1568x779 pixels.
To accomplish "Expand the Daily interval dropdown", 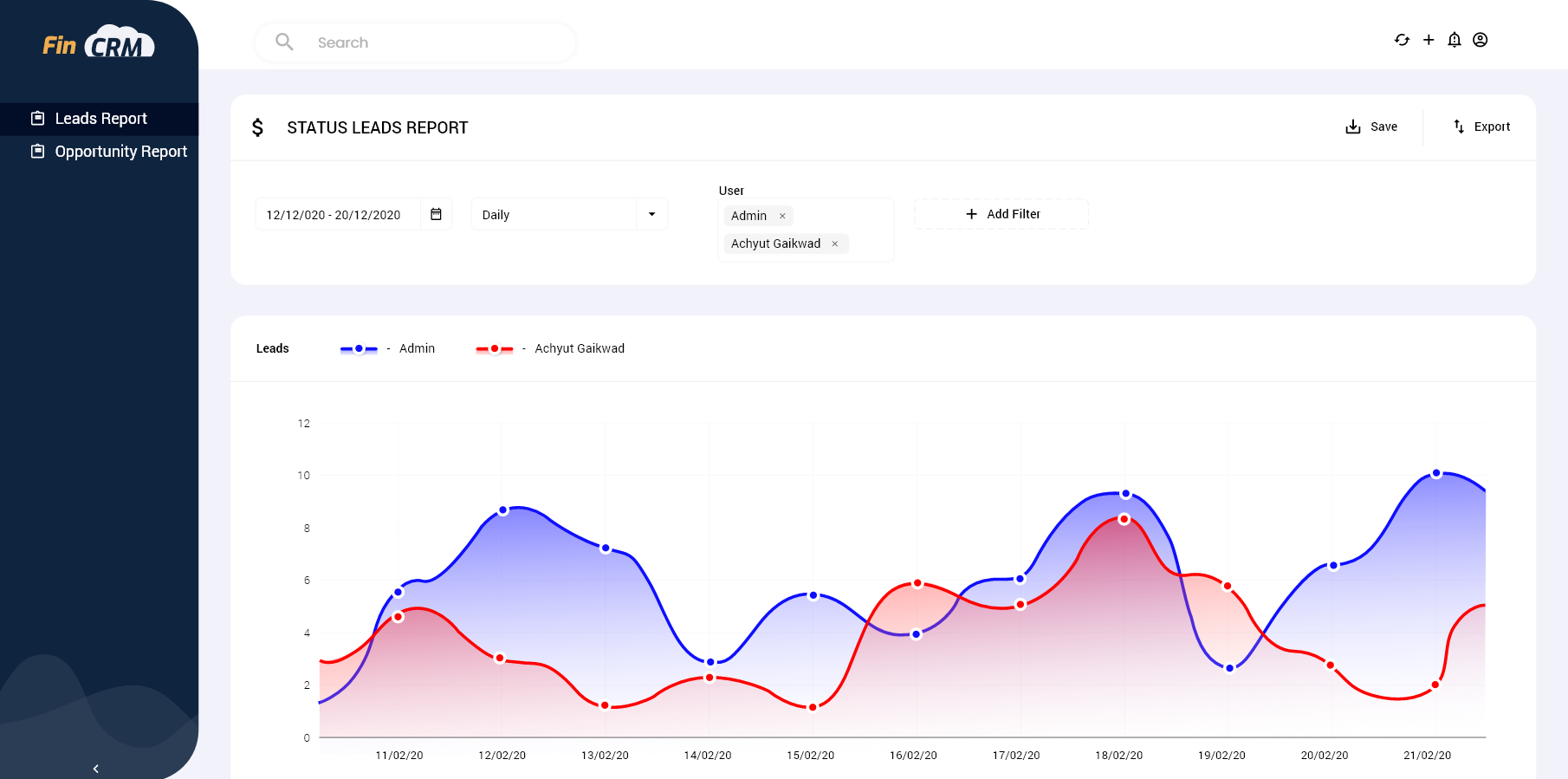I will pyautogui.click(x=651, y=214).
